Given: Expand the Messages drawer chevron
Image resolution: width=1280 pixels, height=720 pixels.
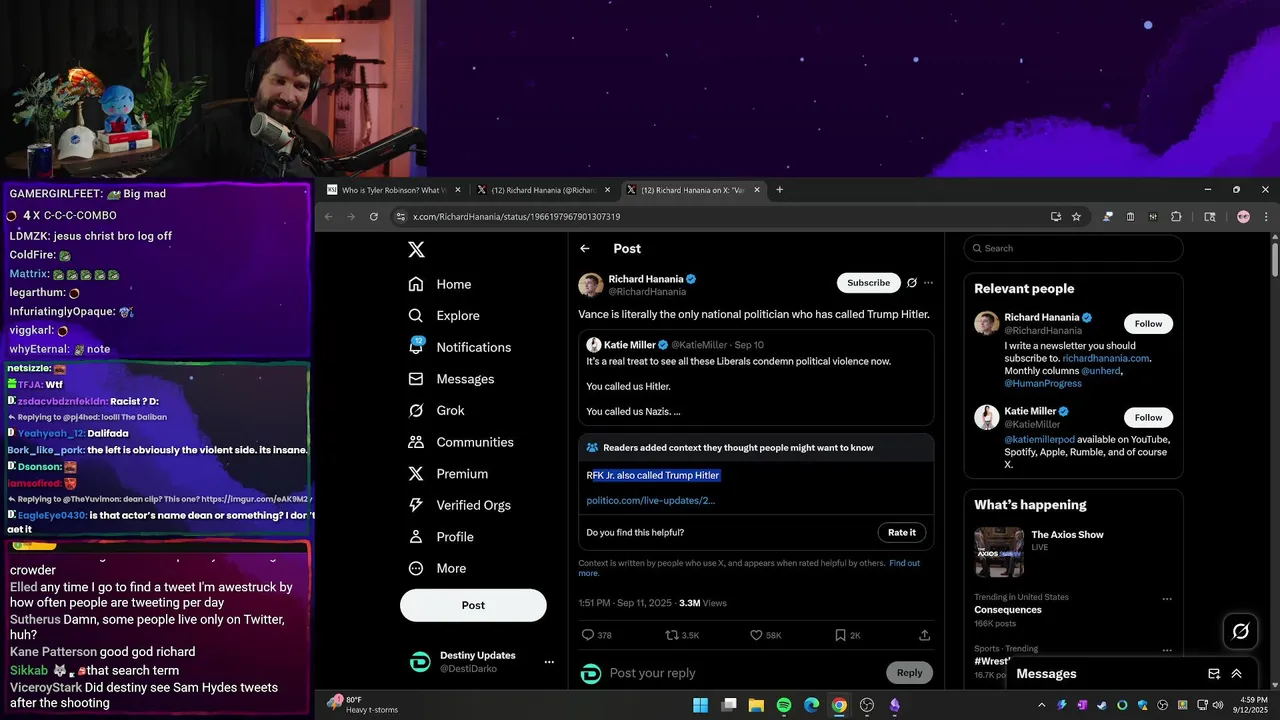Looking at the screenshot, I should pyautogui.click(x=1237, y=674).
